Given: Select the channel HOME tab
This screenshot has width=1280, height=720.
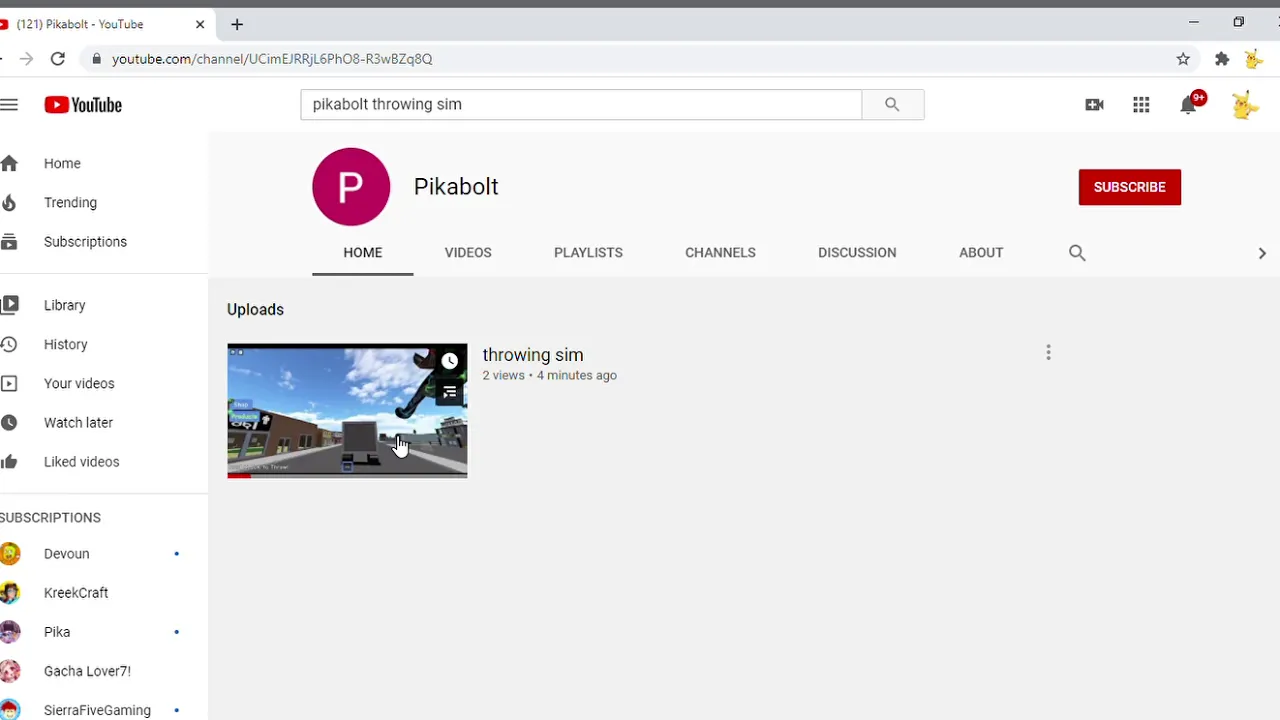Looking at the screenshot, I should (x=363, y=253).
